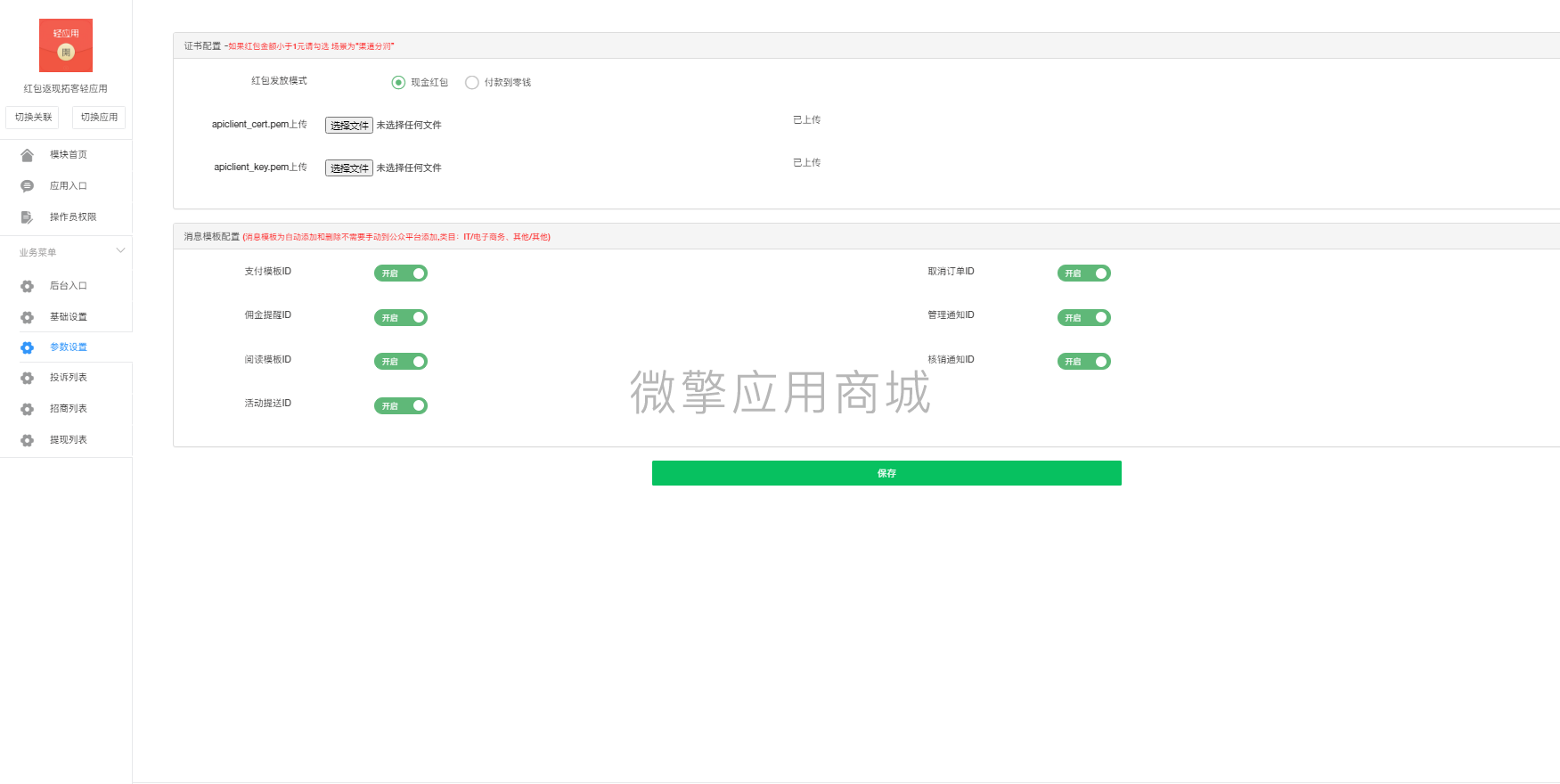Click the home icon beside 模块首页
This screenshot has width=1560, height=784.
coord(27,155)
